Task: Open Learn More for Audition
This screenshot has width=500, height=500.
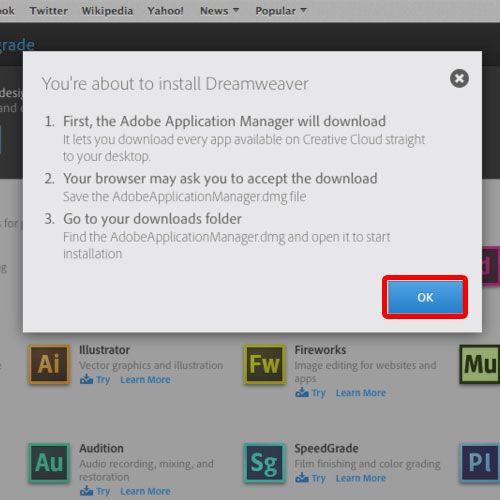Action: [145, 491]
